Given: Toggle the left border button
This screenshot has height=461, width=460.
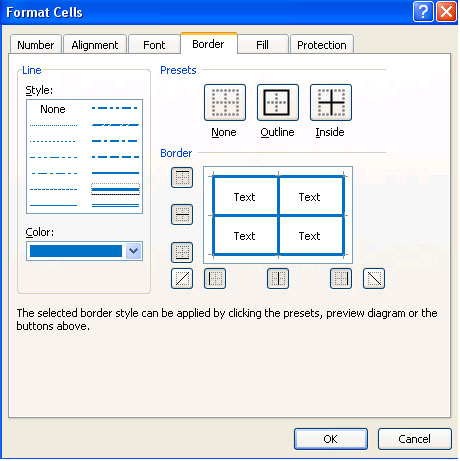Looking at the screenshot, I should coord(215,278).
